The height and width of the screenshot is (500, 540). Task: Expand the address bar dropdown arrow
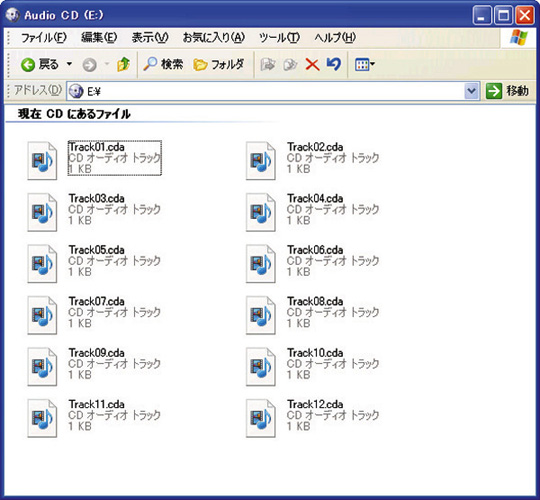coord(471,91)
